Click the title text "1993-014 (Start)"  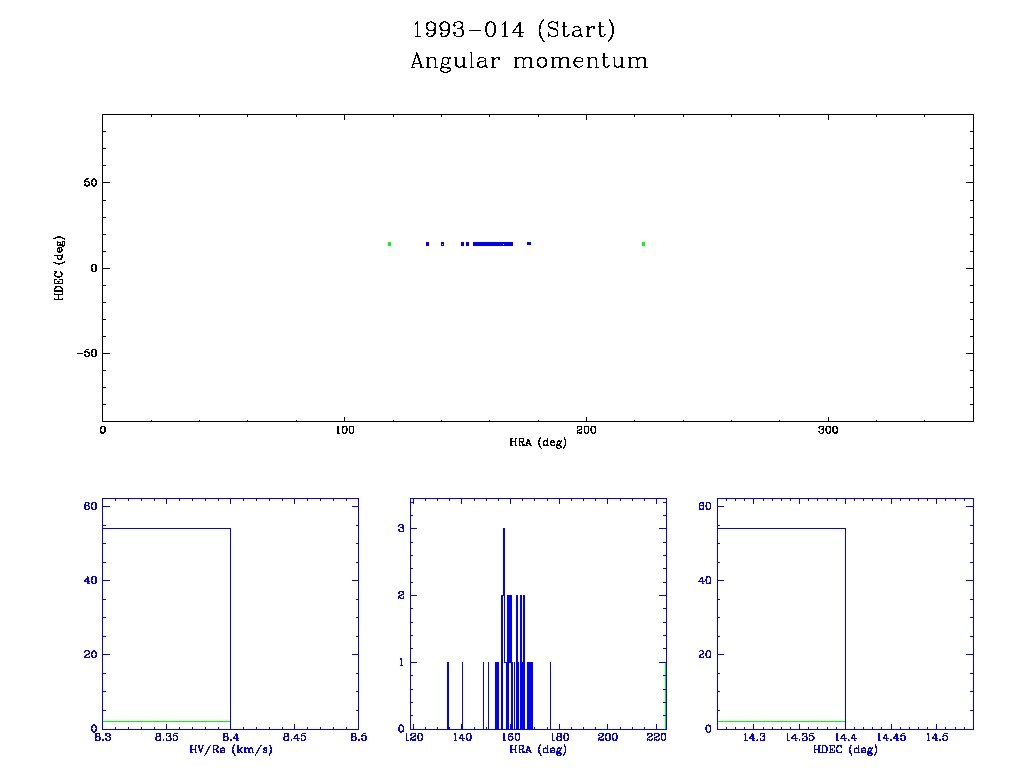coord(513,30)
